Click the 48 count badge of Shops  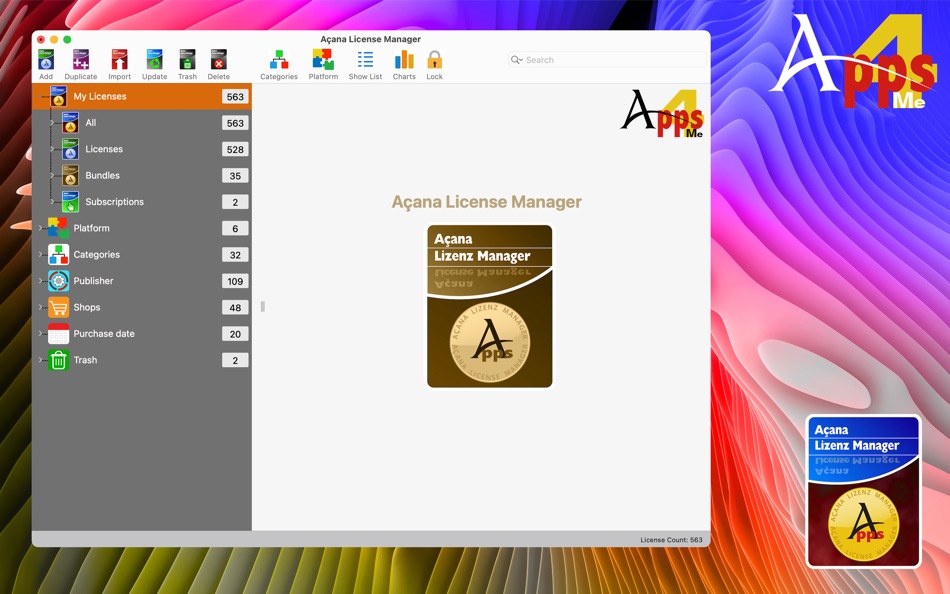[x=235, y=307]
